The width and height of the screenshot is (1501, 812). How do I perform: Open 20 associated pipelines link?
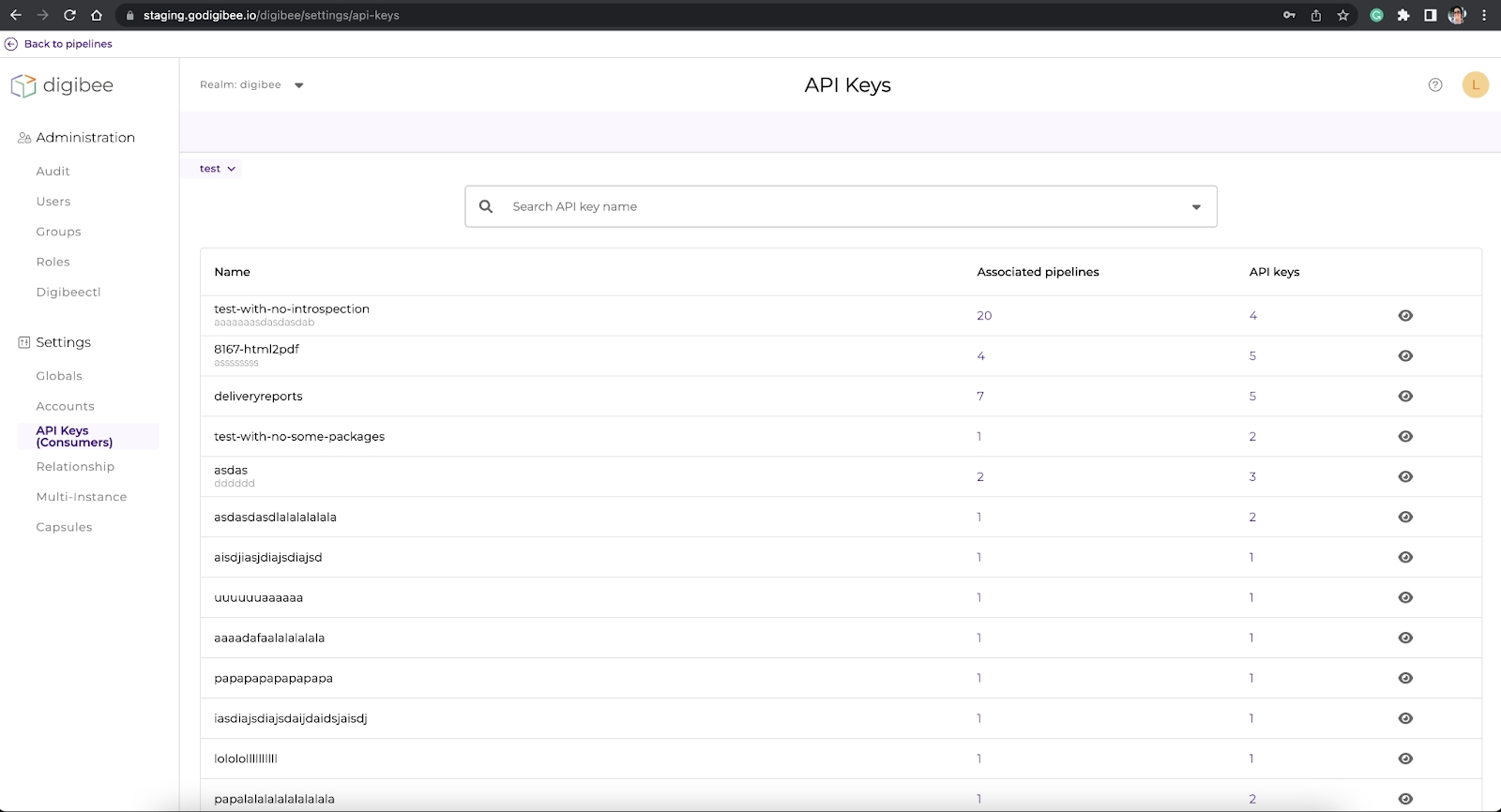984,316
